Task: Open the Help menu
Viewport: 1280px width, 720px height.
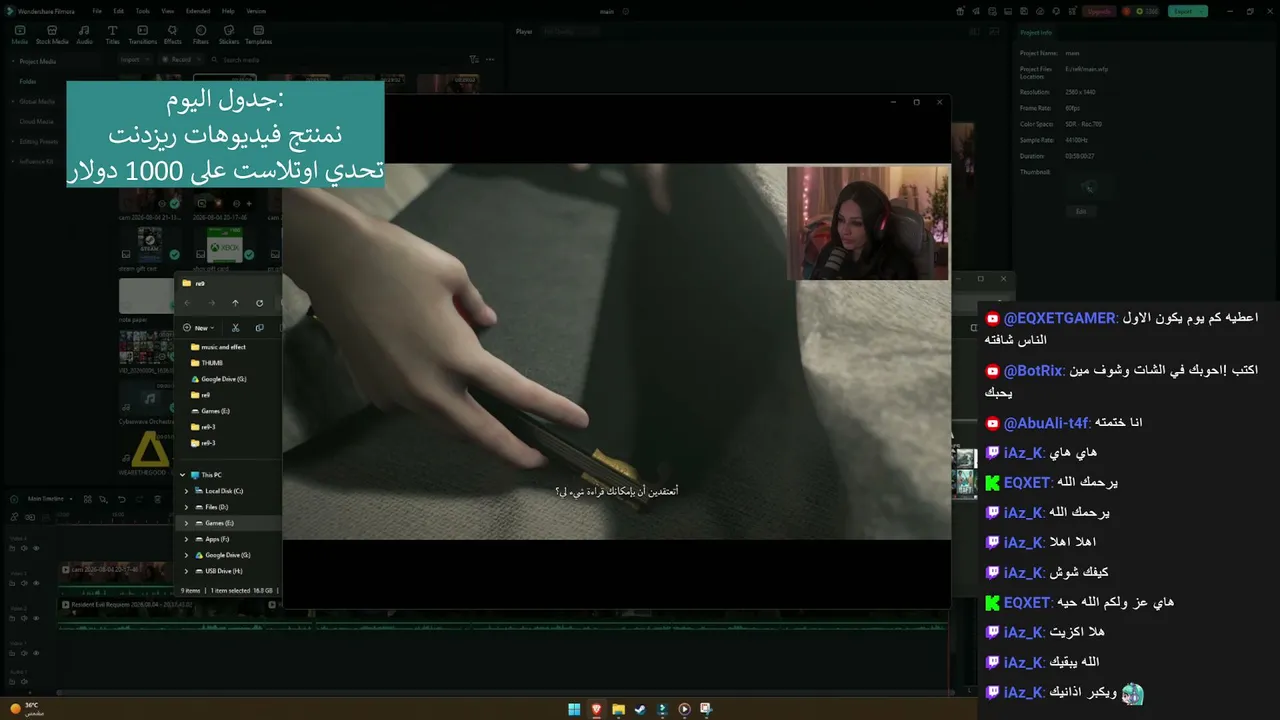Action: [x=228, y=11]
